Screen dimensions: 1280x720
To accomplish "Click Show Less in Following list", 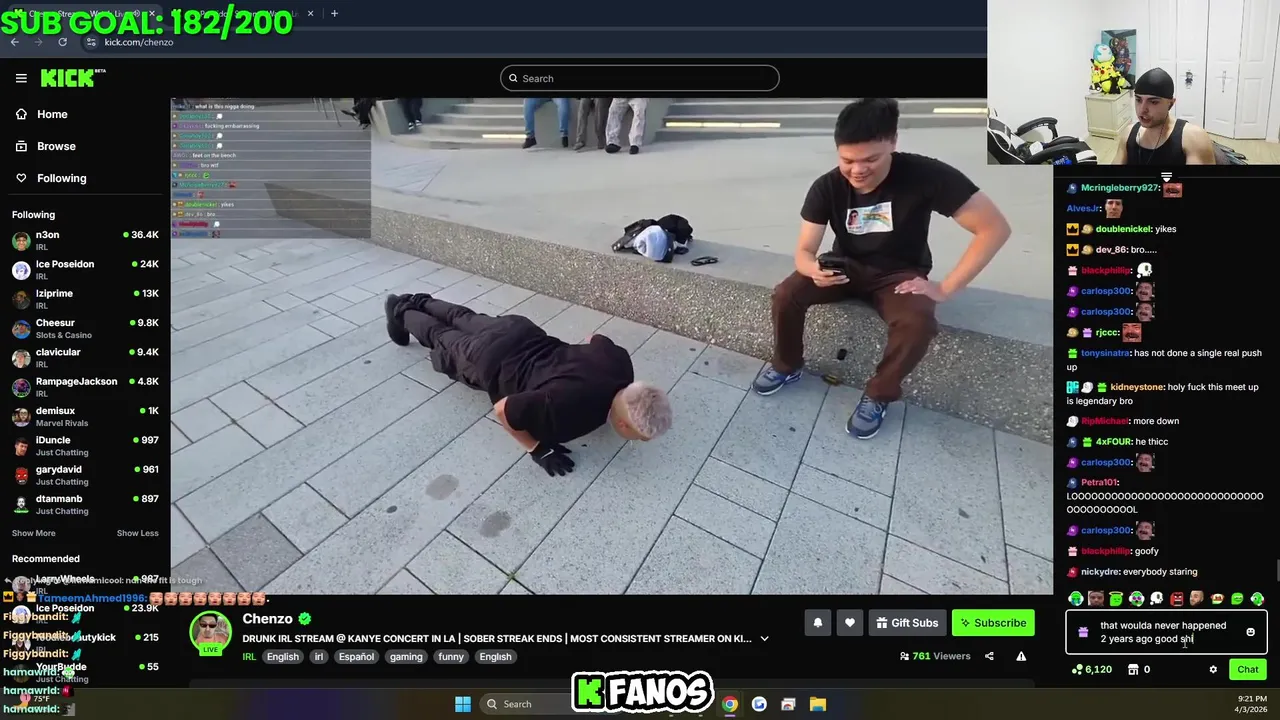I will point(137,533).
